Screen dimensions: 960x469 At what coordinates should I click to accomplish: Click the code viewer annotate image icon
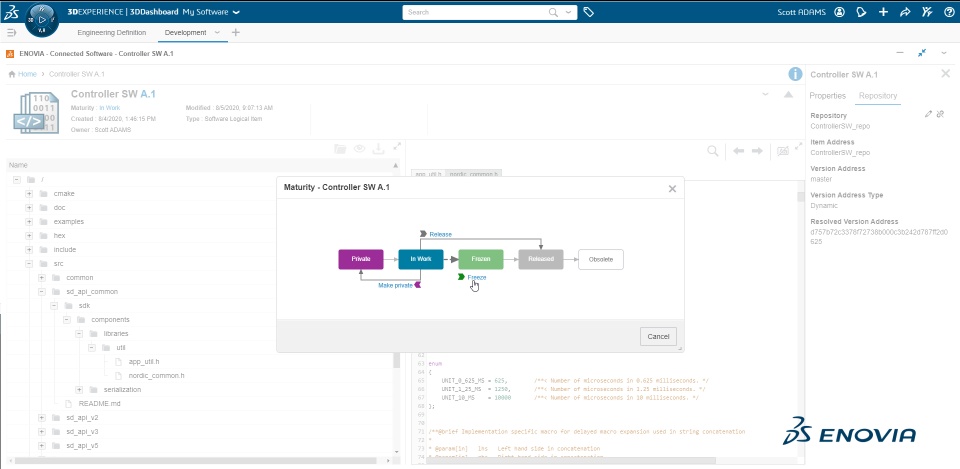(782, 151)
